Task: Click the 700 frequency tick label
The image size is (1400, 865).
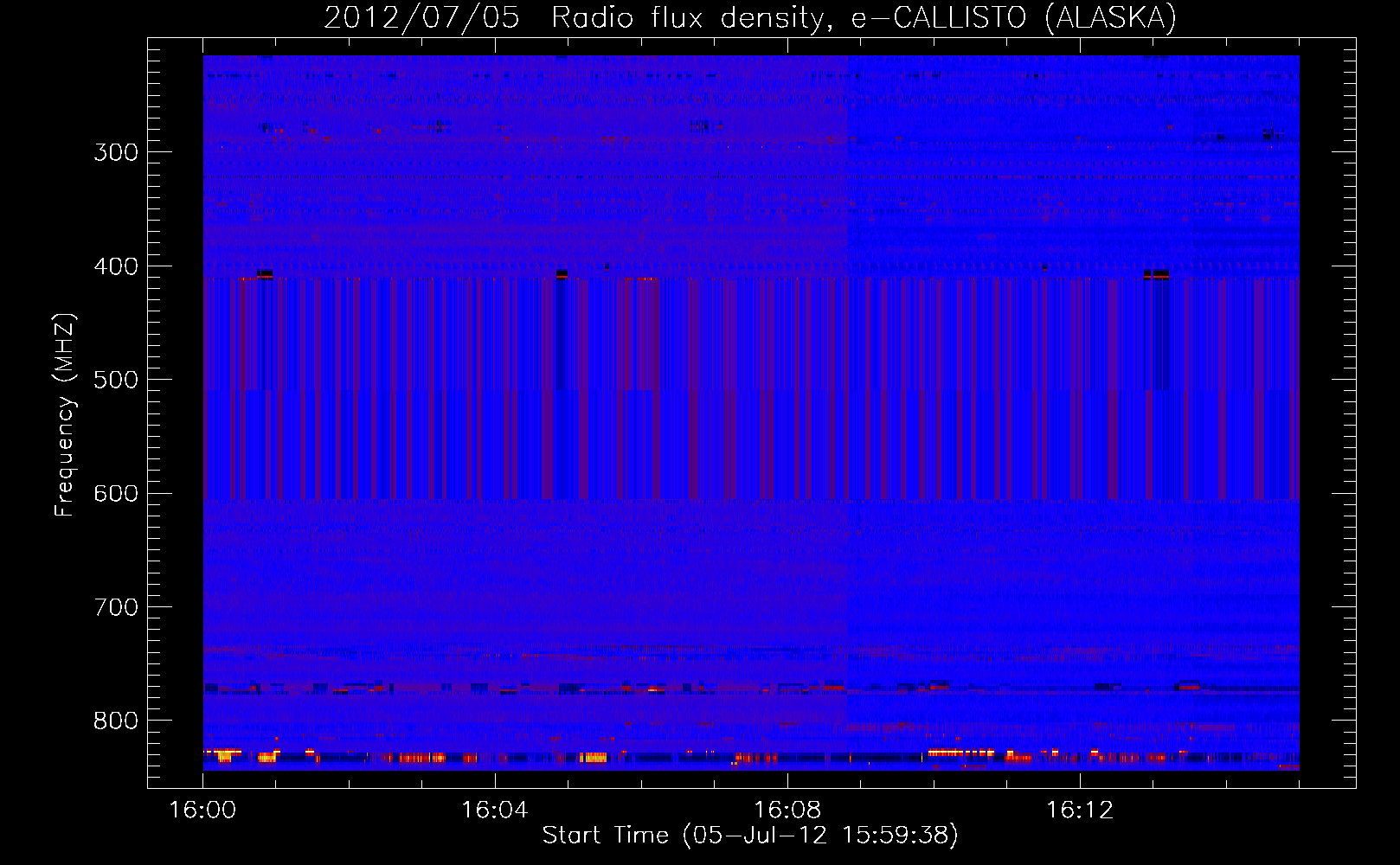Action: [x=116, y=607]
